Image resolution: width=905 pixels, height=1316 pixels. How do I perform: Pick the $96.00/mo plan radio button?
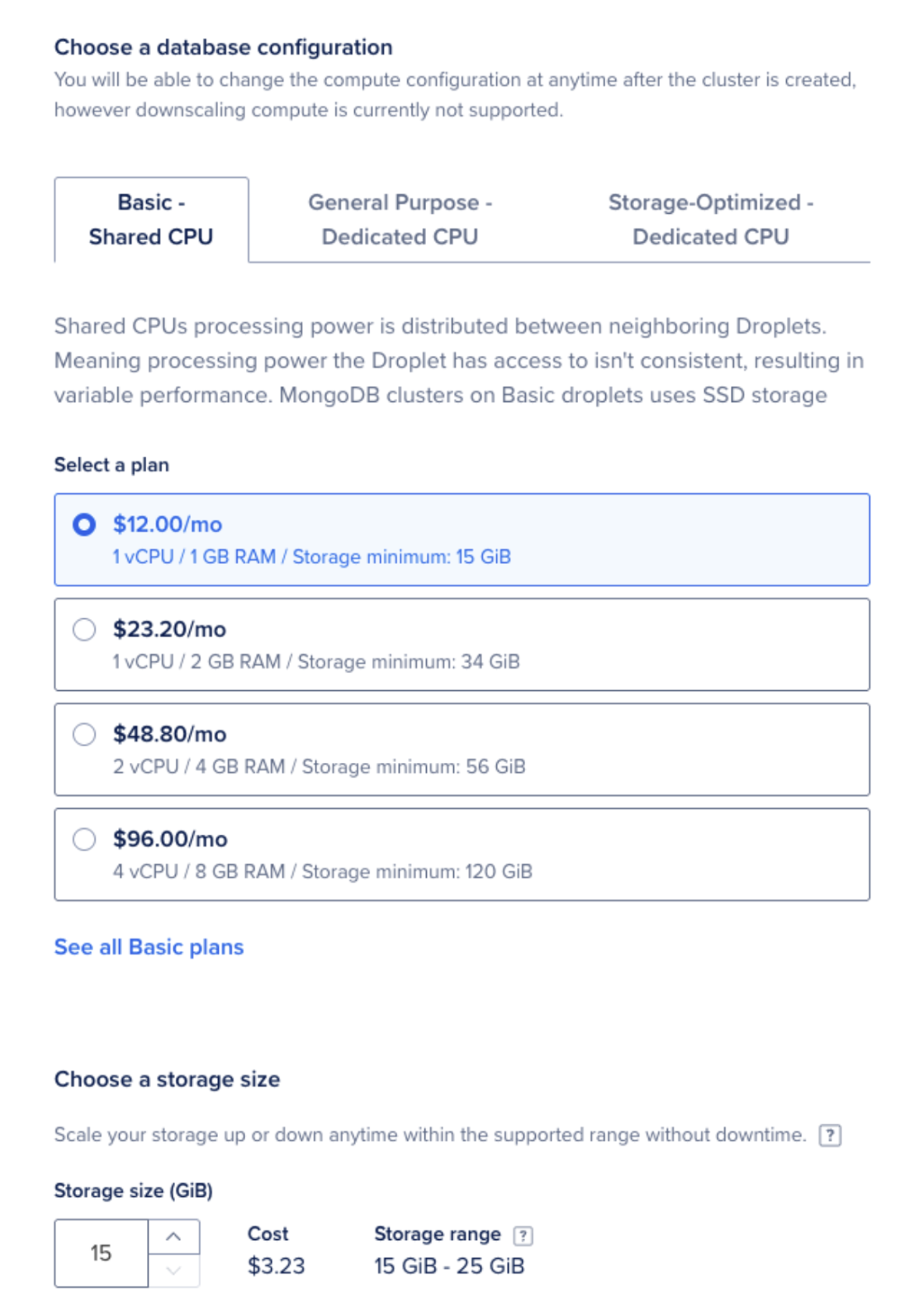84,839
